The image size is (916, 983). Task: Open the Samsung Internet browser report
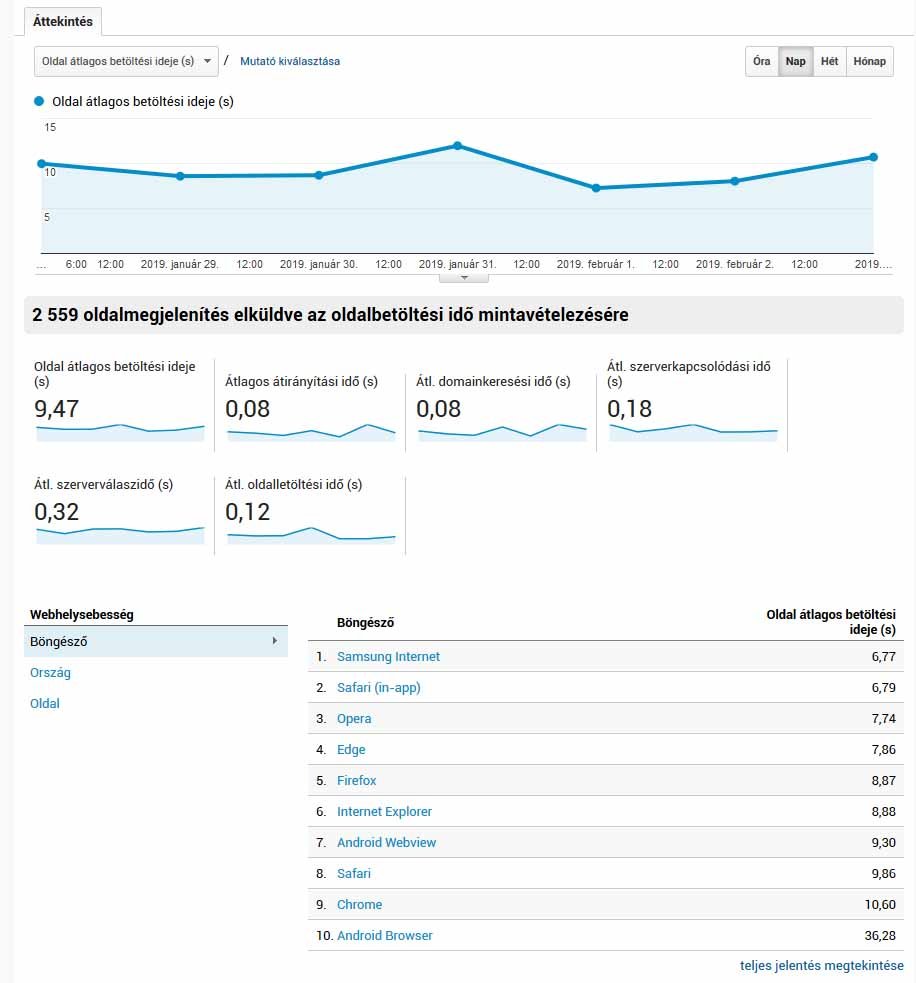(x=388, y=656)
